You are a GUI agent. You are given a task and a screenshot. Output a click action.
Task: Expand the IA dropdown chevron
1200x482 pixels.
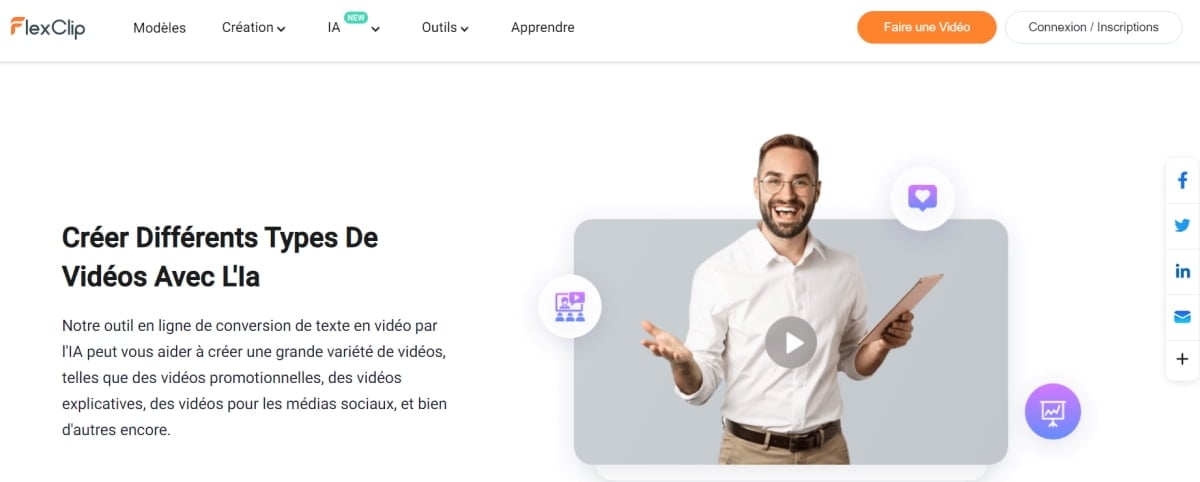click(x=375, y=30)
